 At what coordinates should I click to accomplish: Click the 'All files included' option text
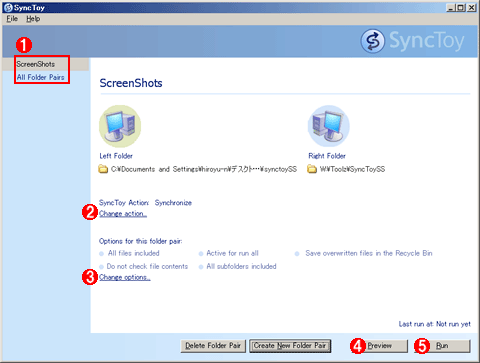pos(134,253)
